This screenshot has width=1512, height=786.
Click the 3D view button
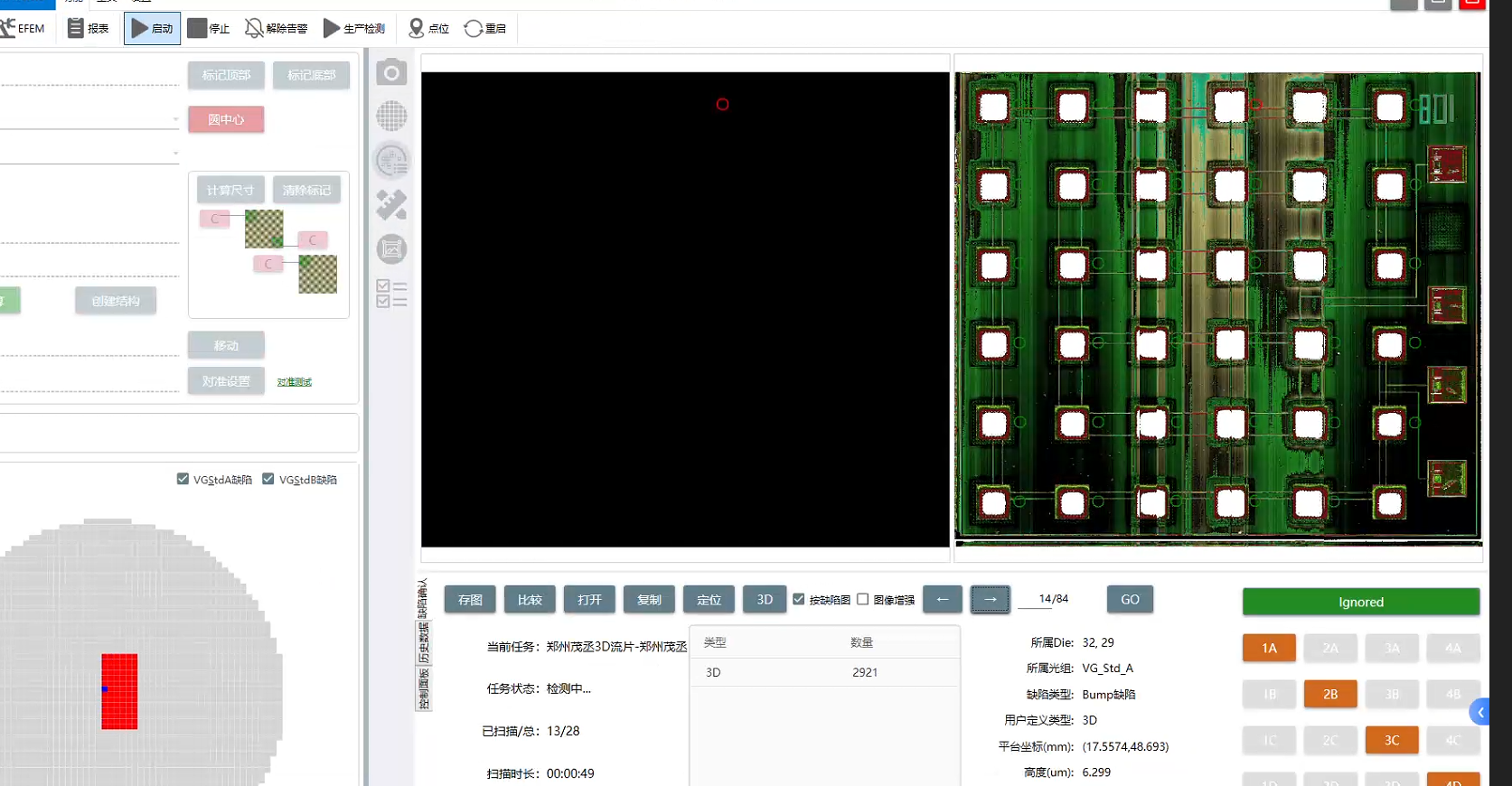[765, 599]
